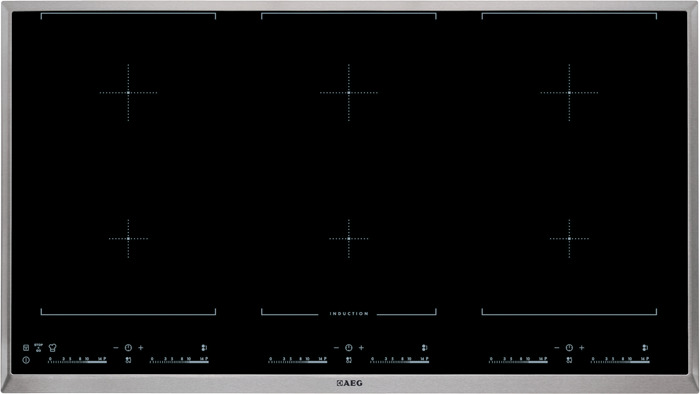Image resolution: width=700 pixels, height=394 pixels.
Task: Toggle the middle zone bridge function
Action: tap(425, 348)
